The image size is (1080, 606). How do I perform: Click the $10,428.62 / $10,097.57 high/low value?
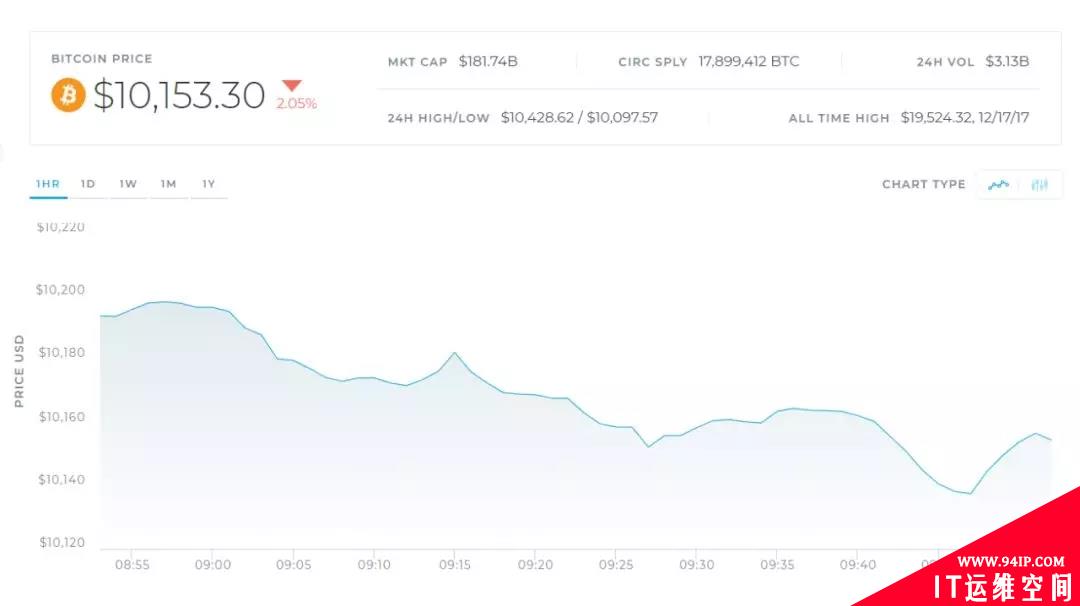[579, 118]
